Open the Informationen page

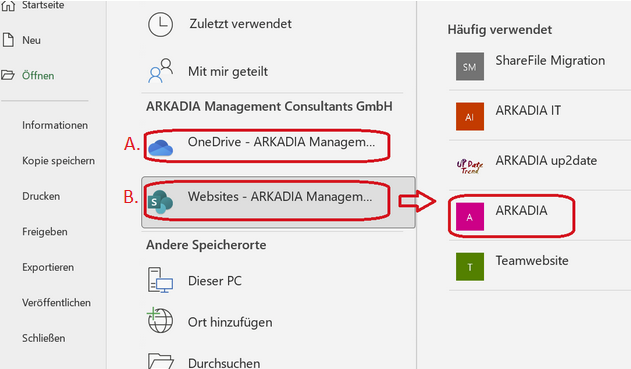coord(55,125)
